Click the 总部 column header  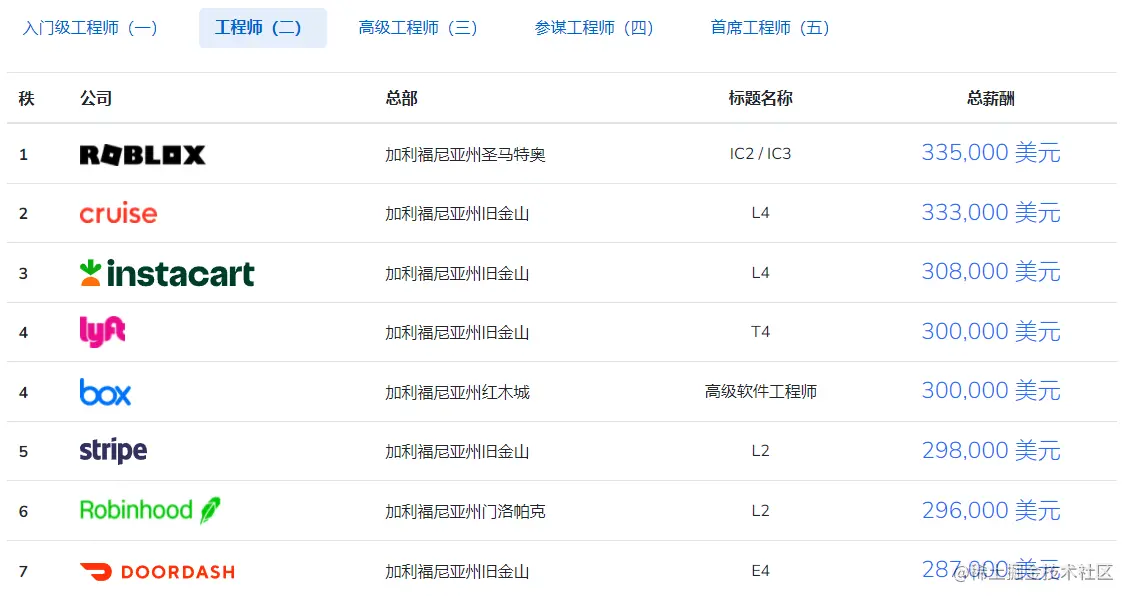click(401, 98)
